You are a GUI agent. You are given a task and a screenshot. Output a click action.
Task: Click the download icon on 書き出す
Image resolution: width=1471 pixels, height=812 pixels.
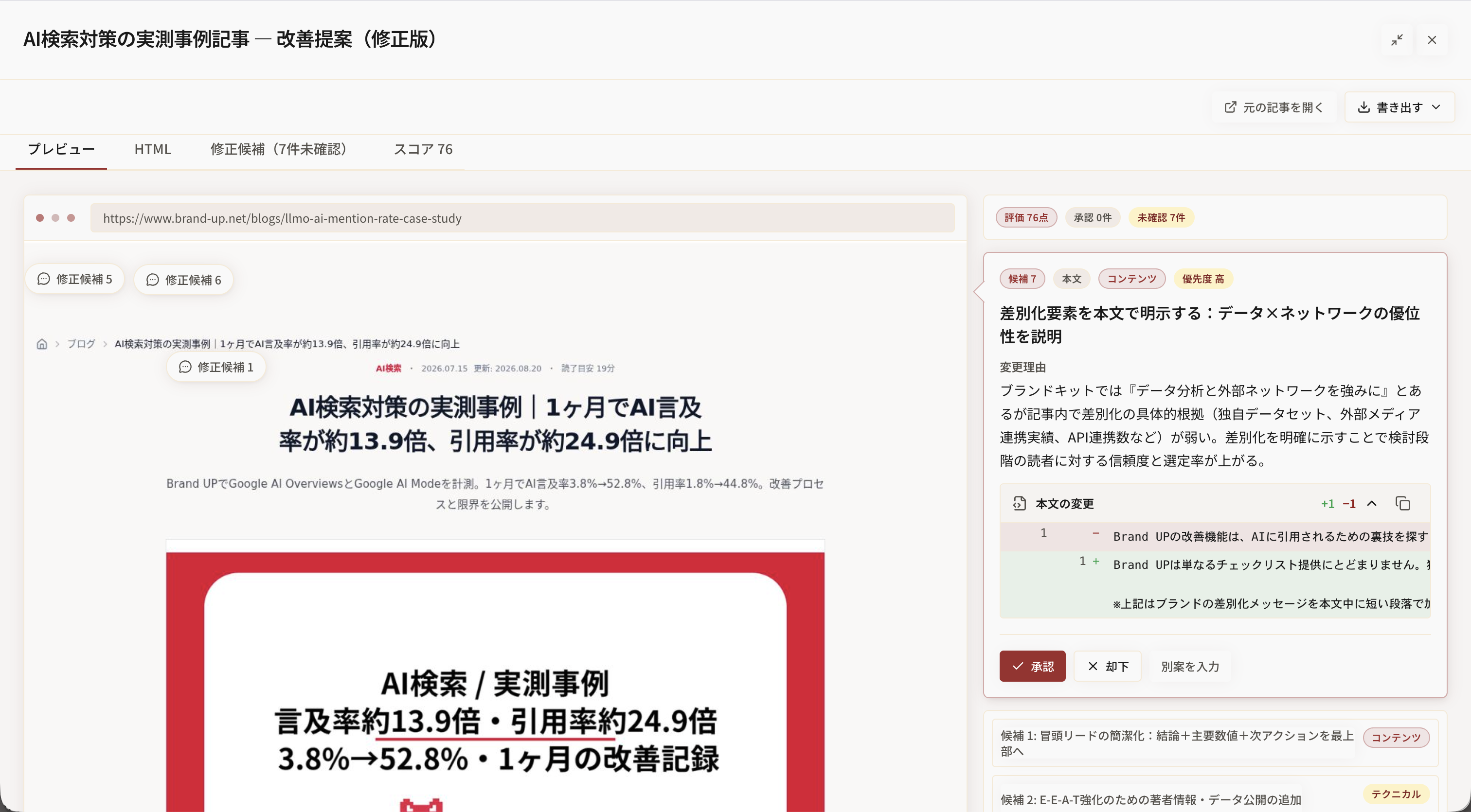pyautogui.click(x=1363, y=107)
